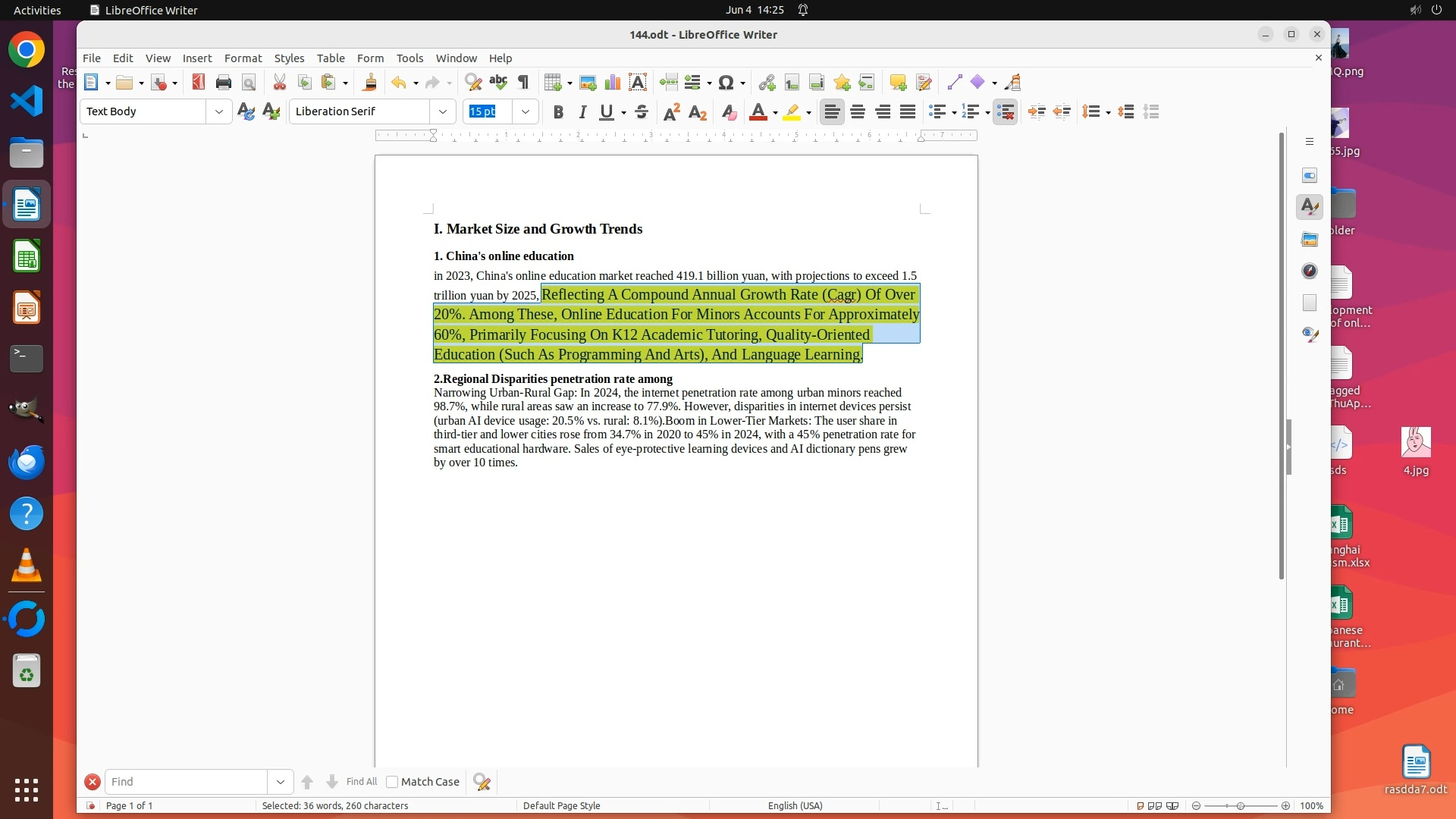1456x819 pixels.
Task: Open the font size dropdown
Action: point(526,111)
